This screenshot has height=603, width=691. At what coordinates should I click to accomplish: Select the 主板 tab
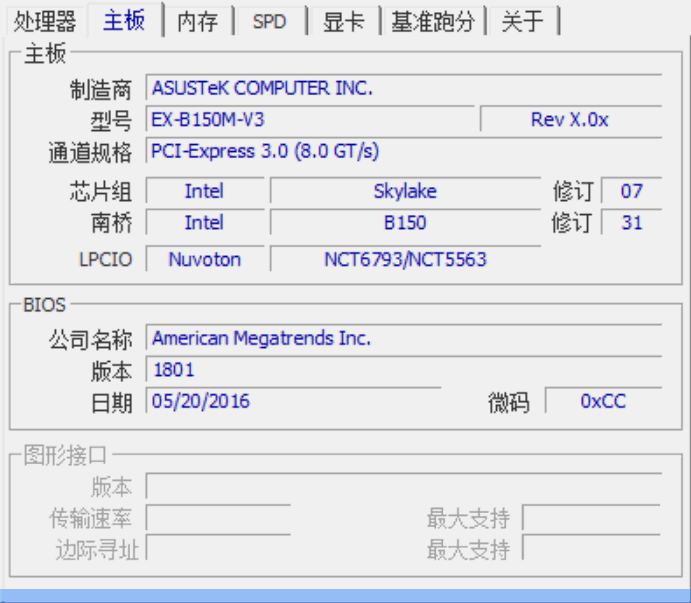pos(125,20)
